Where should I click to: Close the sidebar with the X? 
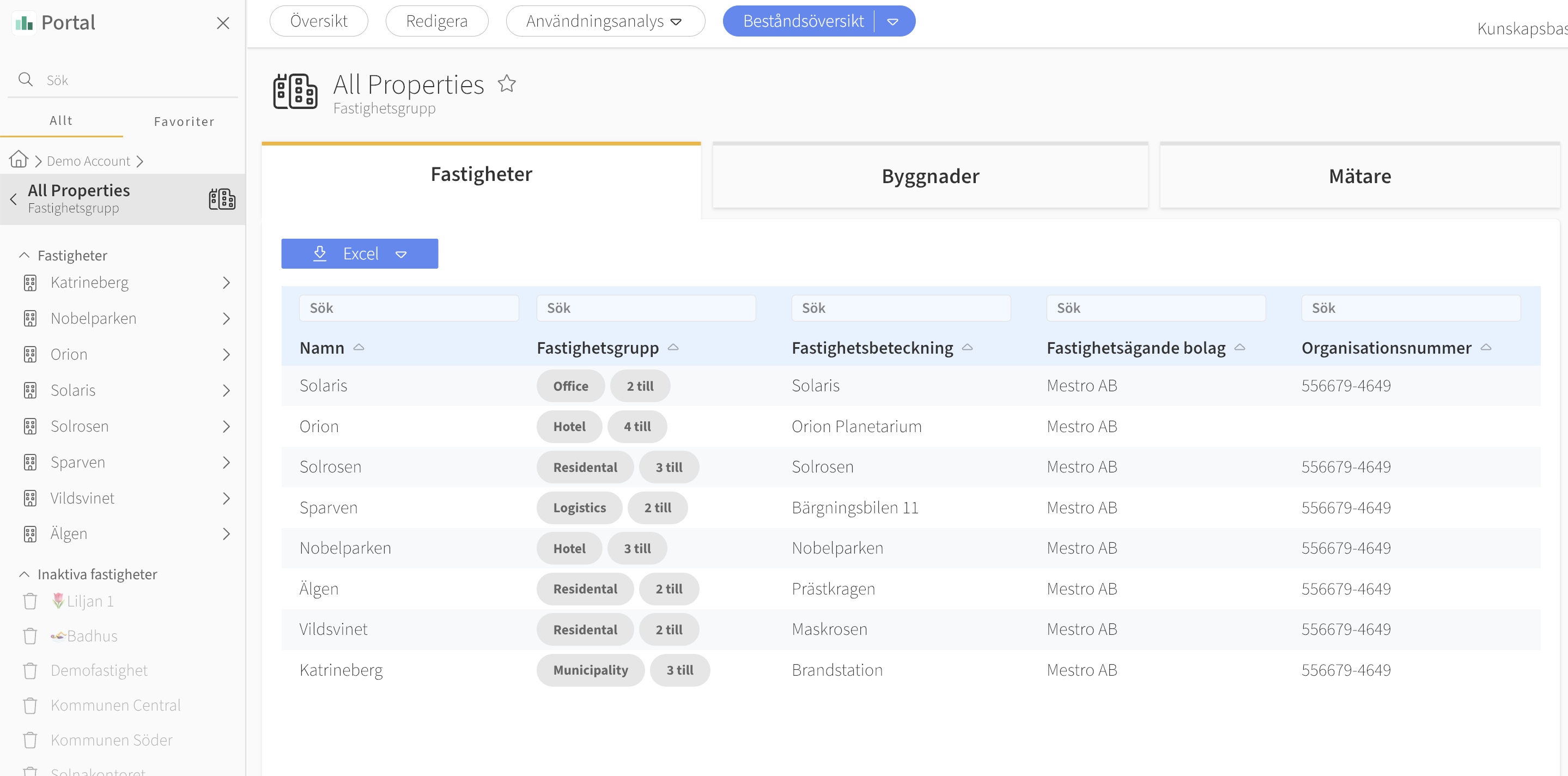coord(223,23)
